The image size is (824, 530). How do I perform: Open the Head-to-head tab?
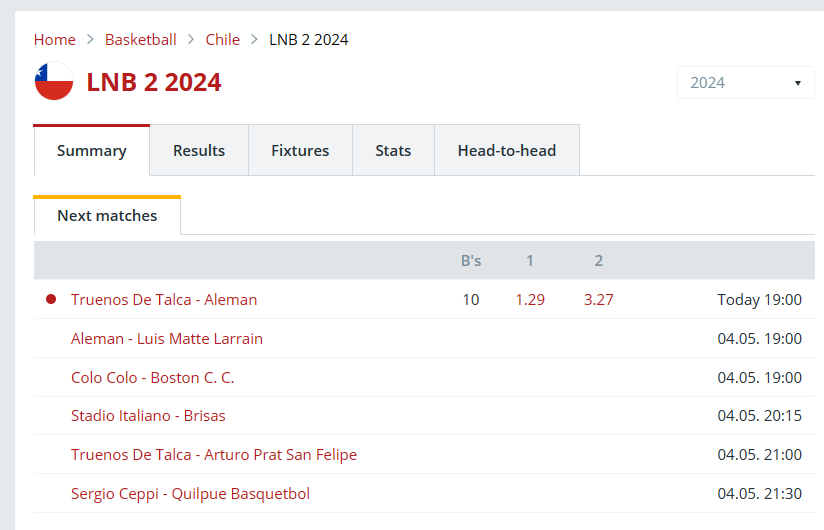[x=507, y=151]
